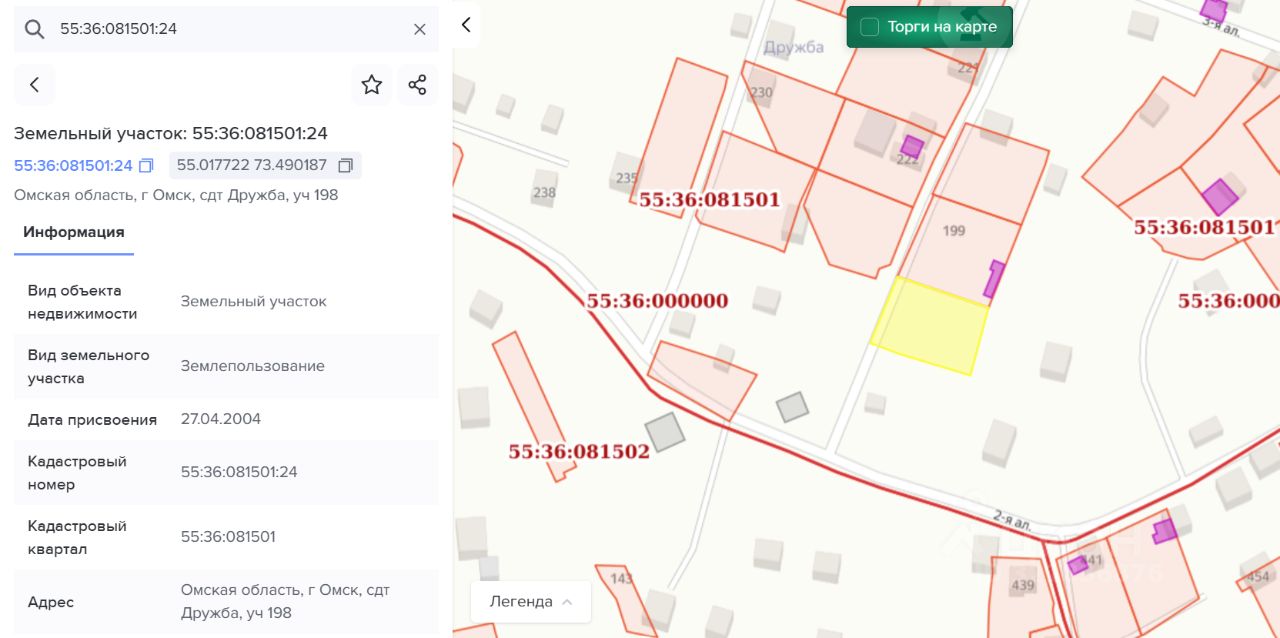Copy coordinates 55.017722 73.490187 icon
Image resolution: width=1280 pixels, height=638 pixels.
point(346,165)
